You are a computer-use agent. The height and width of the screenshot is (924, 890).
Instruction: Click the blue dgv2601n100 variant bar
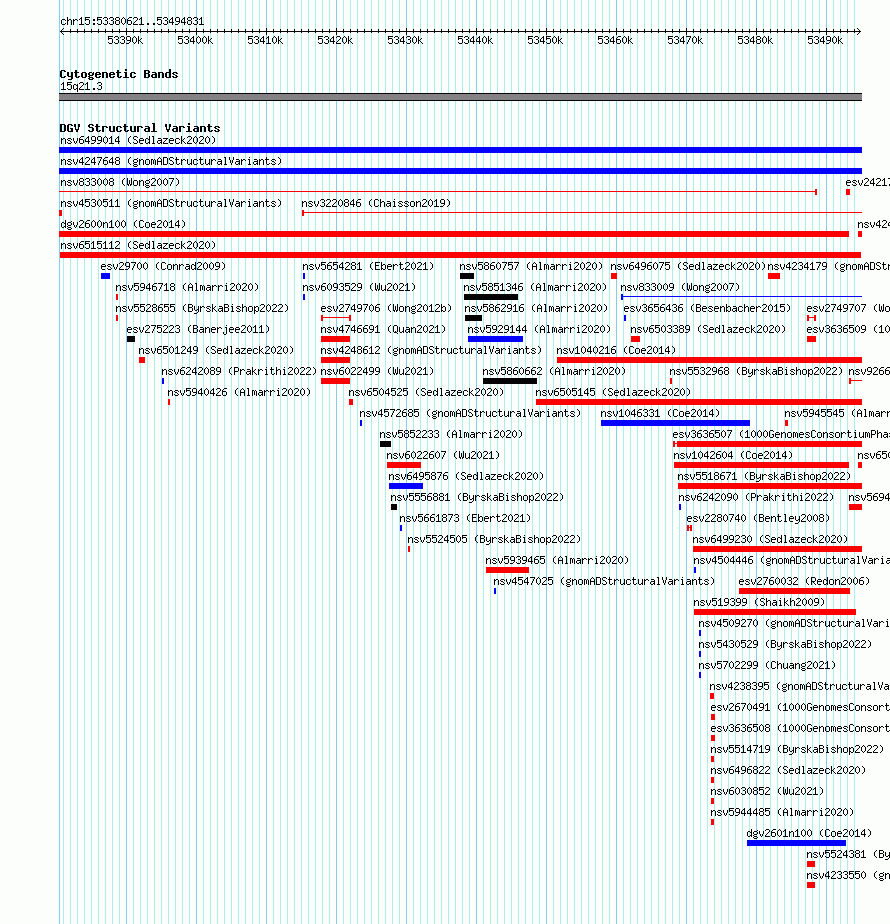tap(796, 843)
